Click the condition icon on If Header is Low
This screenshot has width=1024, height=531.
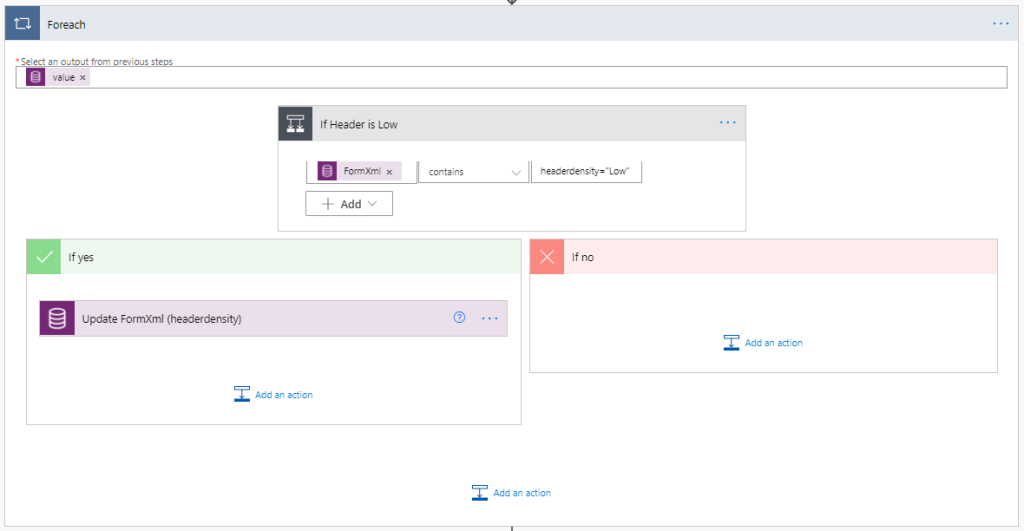[296, 124]
